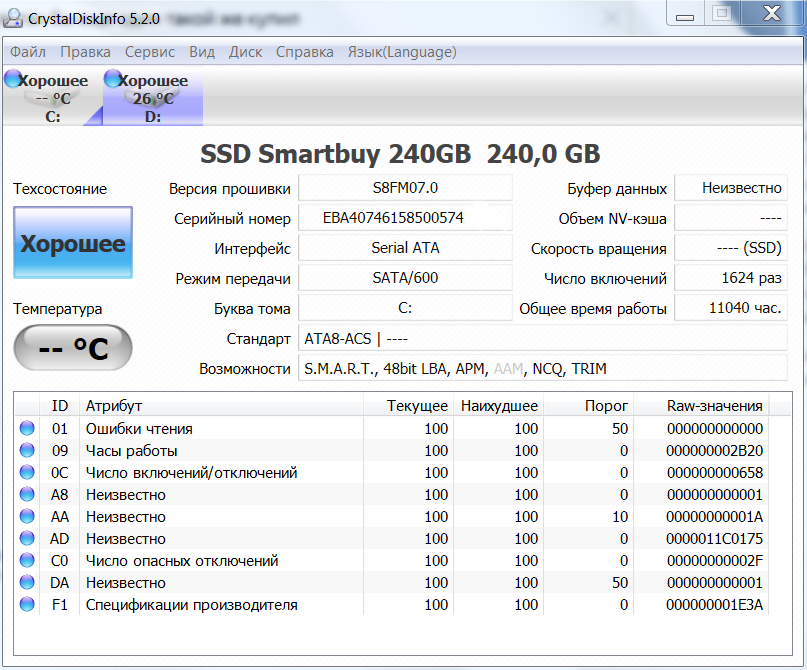Click the status orb for attribute F1
This screenshot has width=807, height=670.
(x=27, y=604)
